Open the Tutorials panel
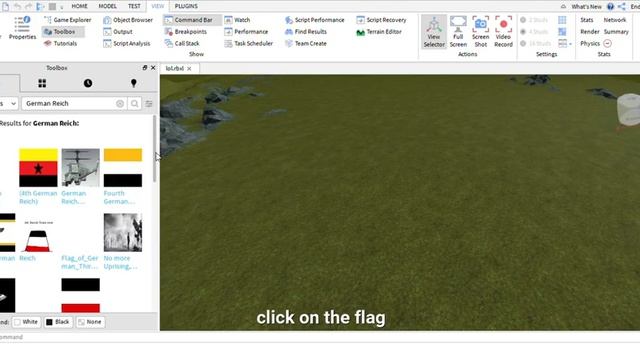 (60, 43)
